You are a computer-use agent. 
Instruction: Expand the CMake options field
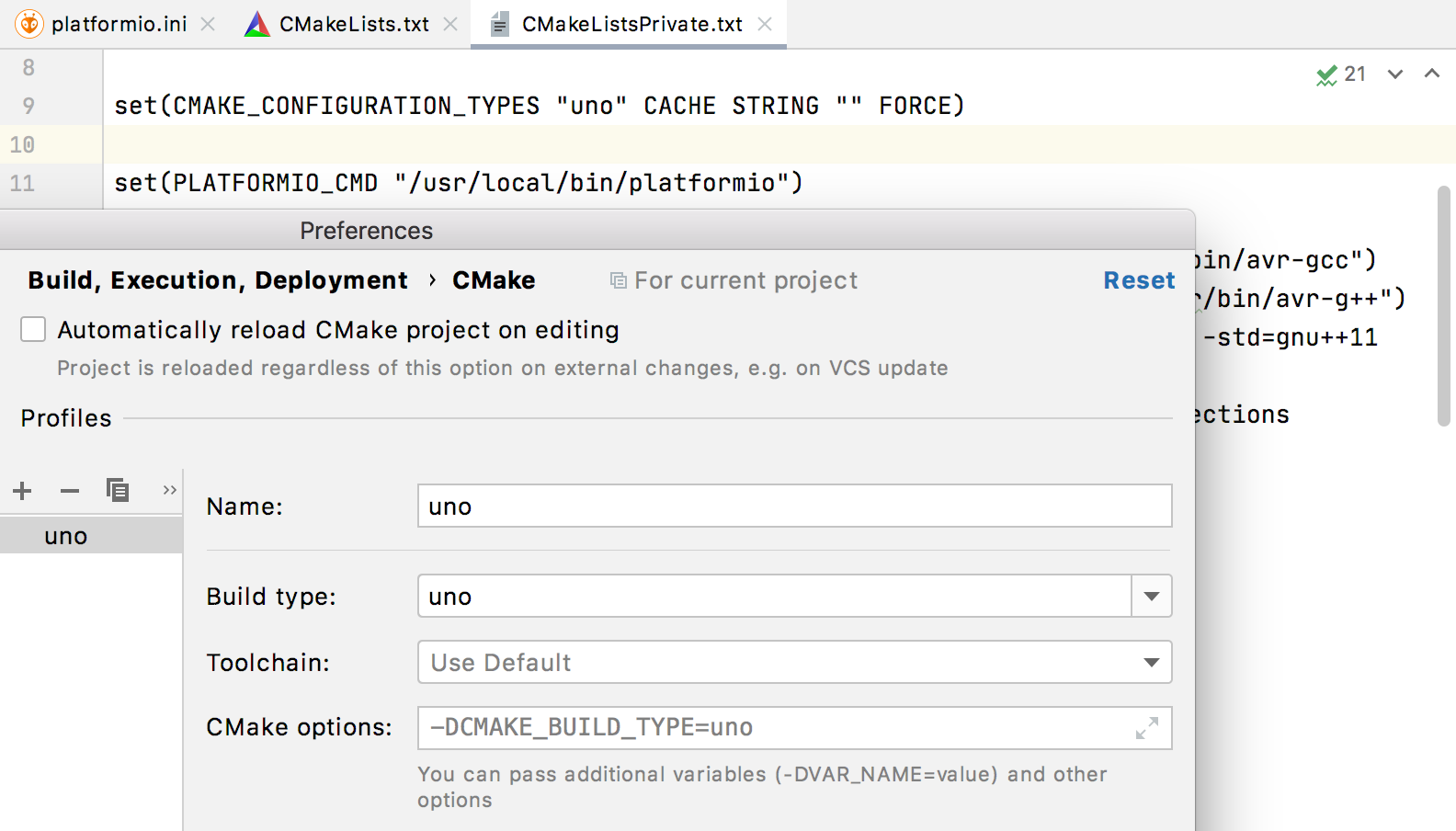(1146, 729)
